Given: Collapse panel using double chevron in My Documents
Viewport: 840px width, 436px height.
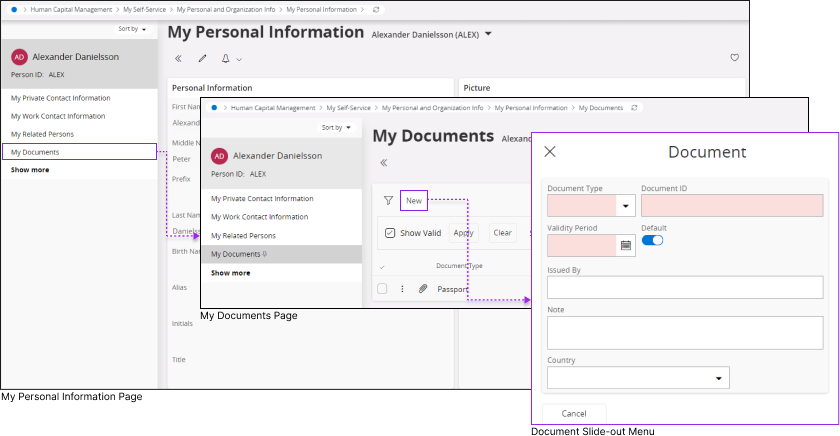Looking at the screenshot, I should [384, 162].
